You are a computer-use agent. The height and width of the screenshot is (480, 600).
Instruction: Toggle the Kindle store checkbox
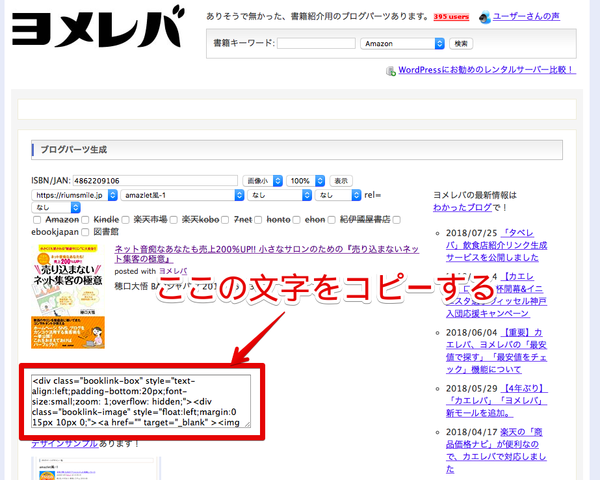[x=85, y=220]
